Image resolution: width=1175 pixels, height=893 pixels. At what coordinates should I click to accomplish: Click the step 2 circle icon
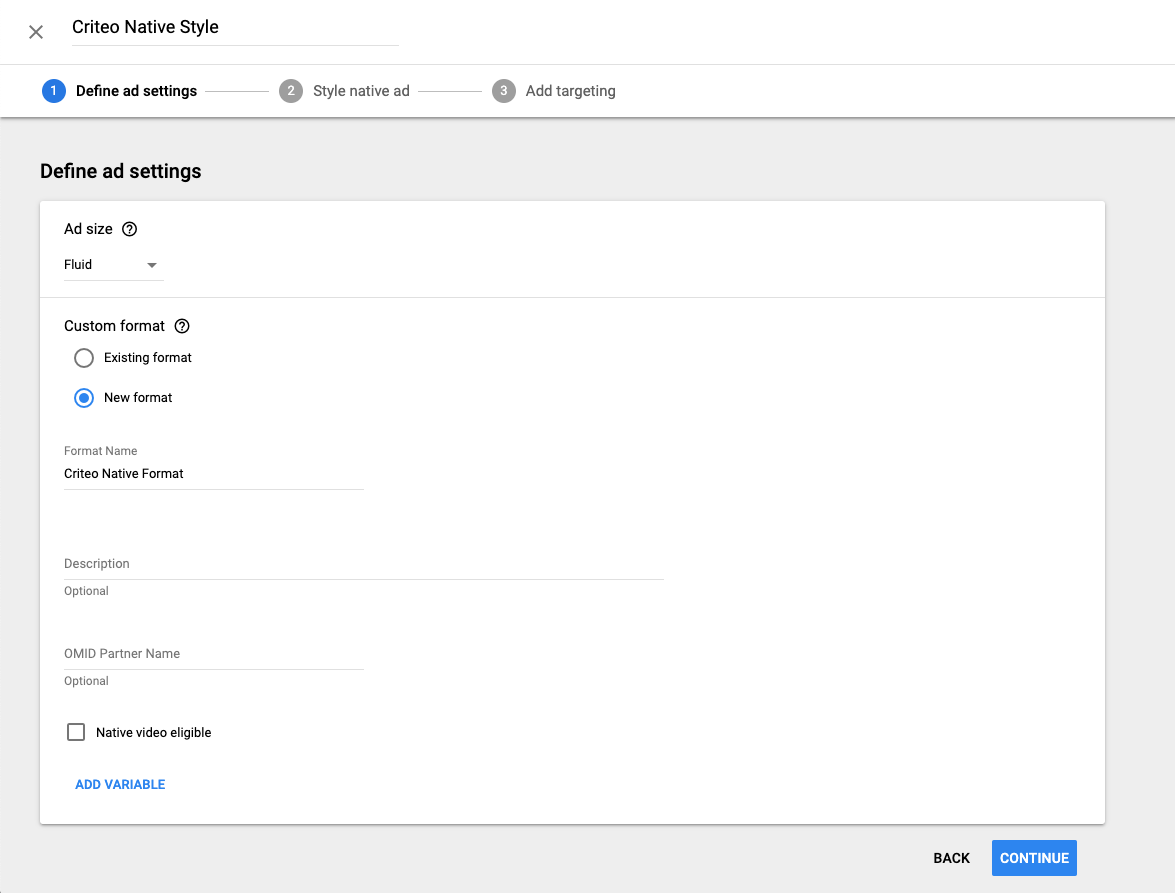point(291,91)
